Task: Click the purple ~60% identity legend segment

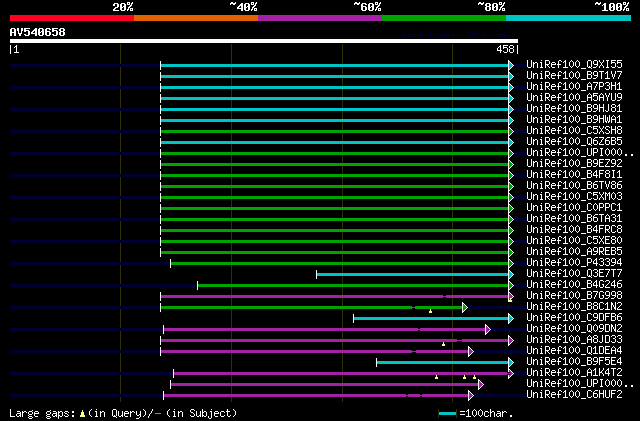Action: (x=320, y=18)
